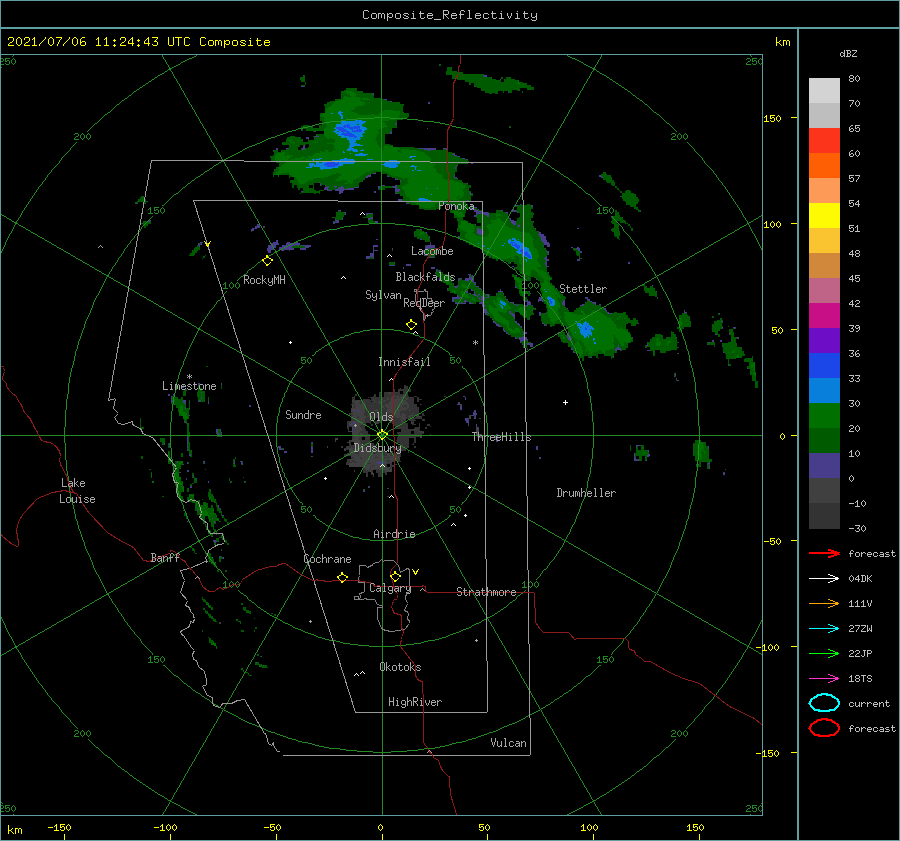The height and width of the screenshot is (841, 900).
Task: Click the cyan current ellipse legend icon
Action: (824, 703)
